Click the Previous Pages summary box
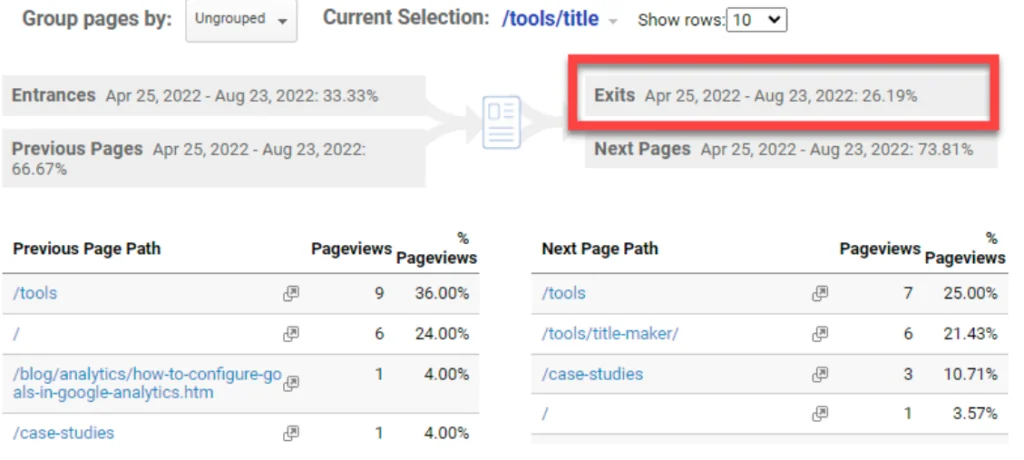Viewport: 1024px width, 460px height. (x=213, y=158)
